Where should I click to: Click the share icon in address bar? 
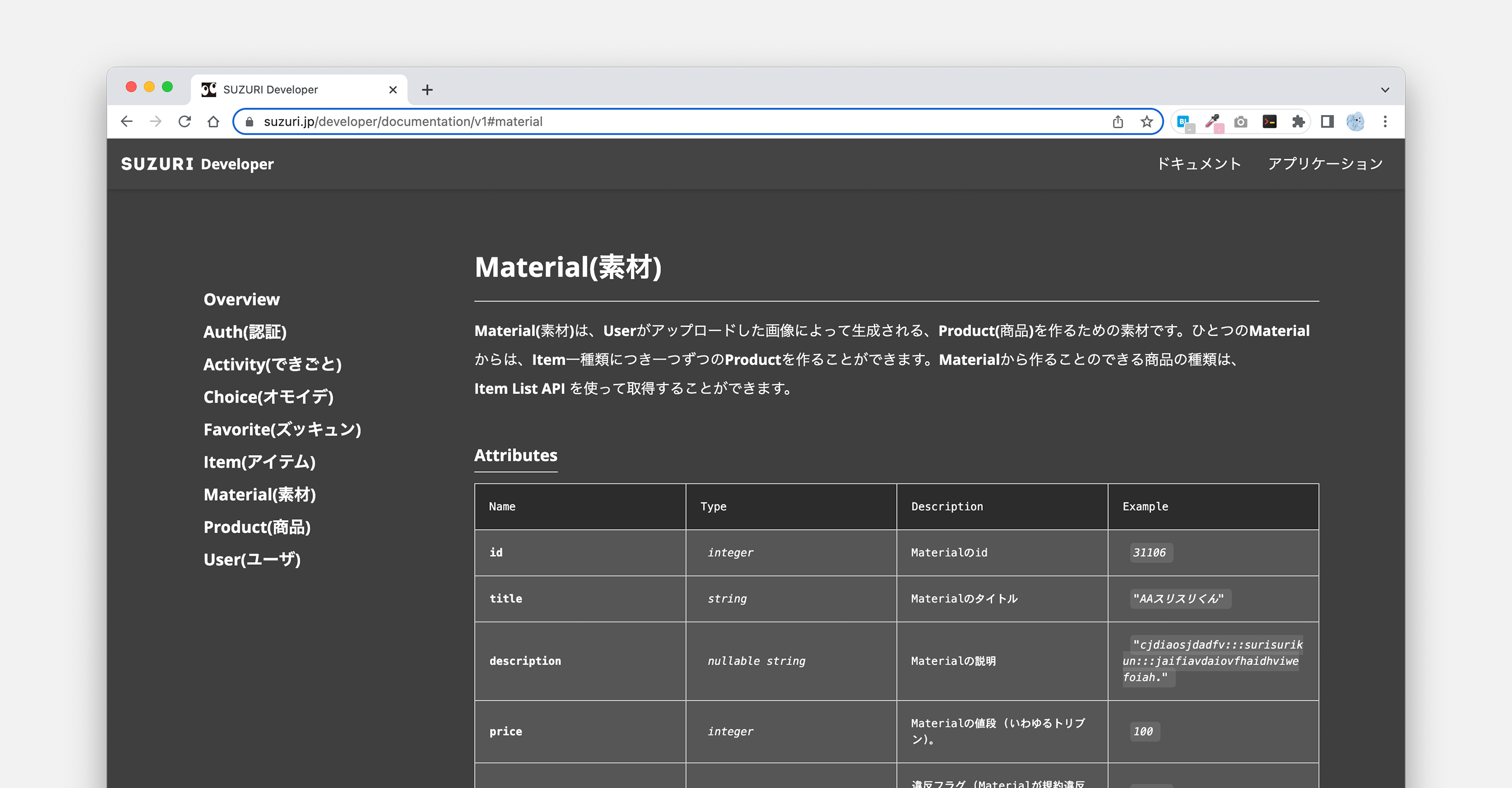coord(1118,121)
